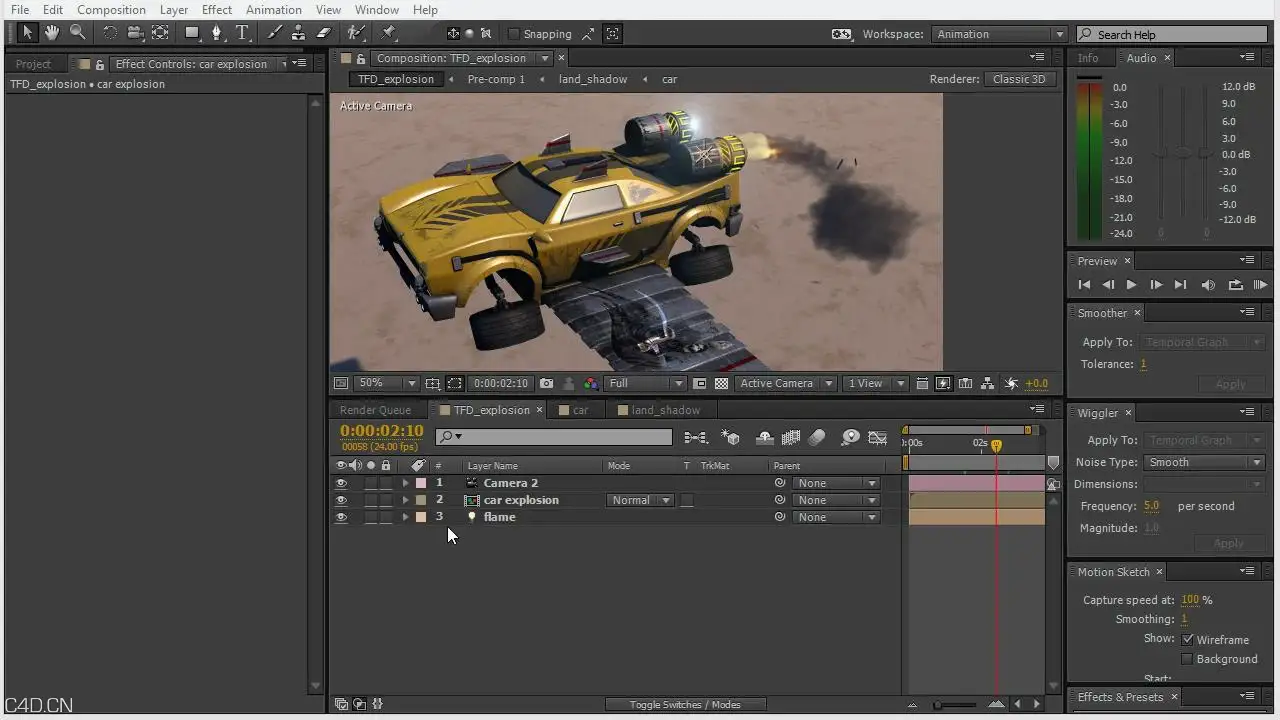1280x720 pixels.
Task: Expand the Camera 2 layer properties
Action: [405, 483]
